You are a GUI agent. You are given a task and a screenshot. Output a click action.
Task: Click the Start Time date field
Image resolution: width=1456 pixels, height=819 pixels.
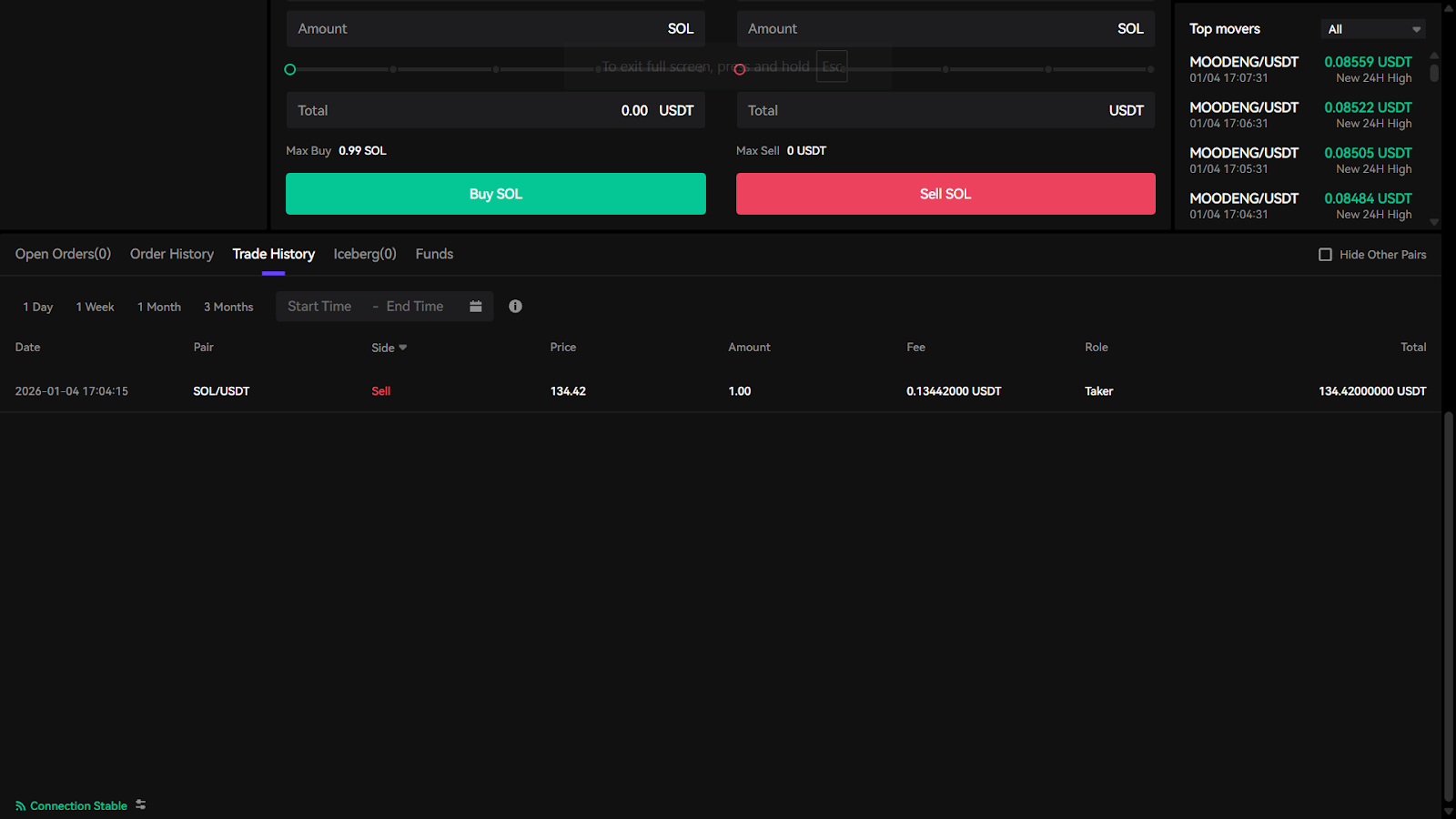[319, 307]
